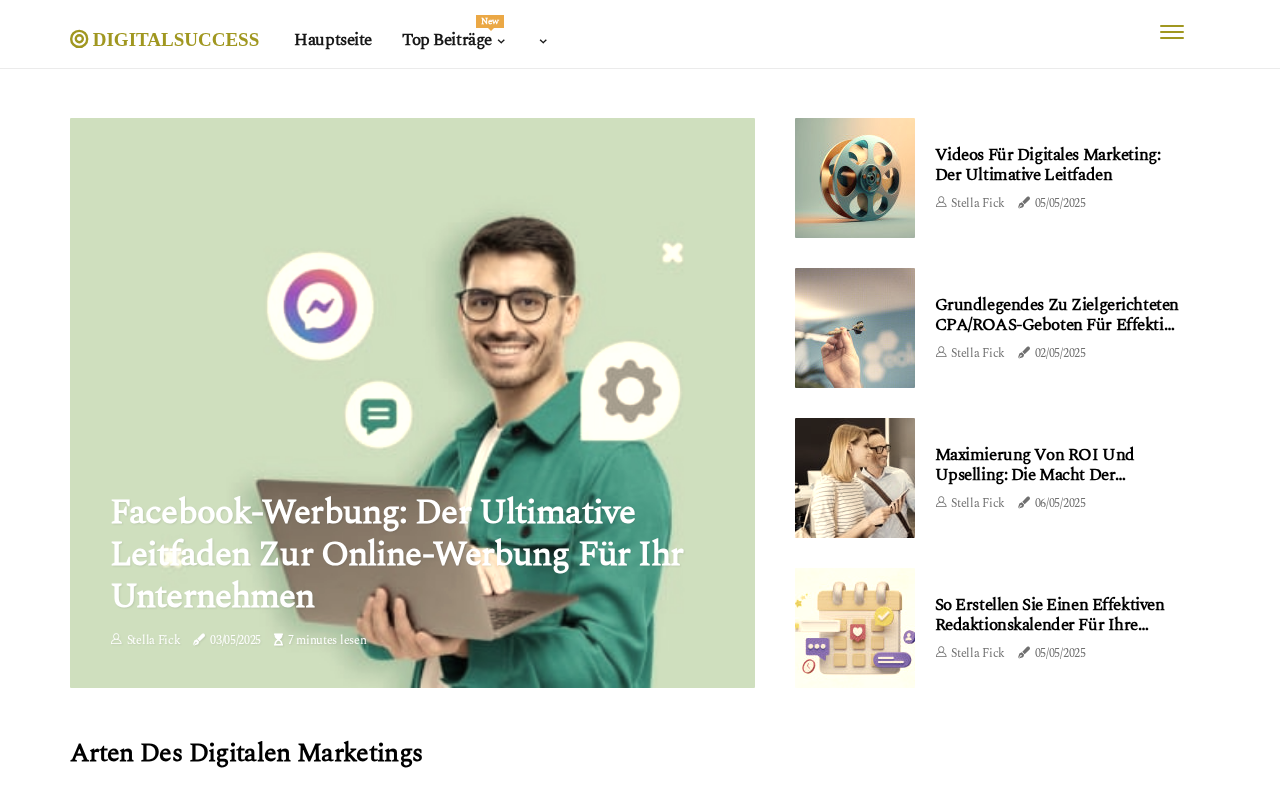1280x800 pixels.
Task: Open the Videos Für Digitales Marketing article
Action: [1048, 165]
